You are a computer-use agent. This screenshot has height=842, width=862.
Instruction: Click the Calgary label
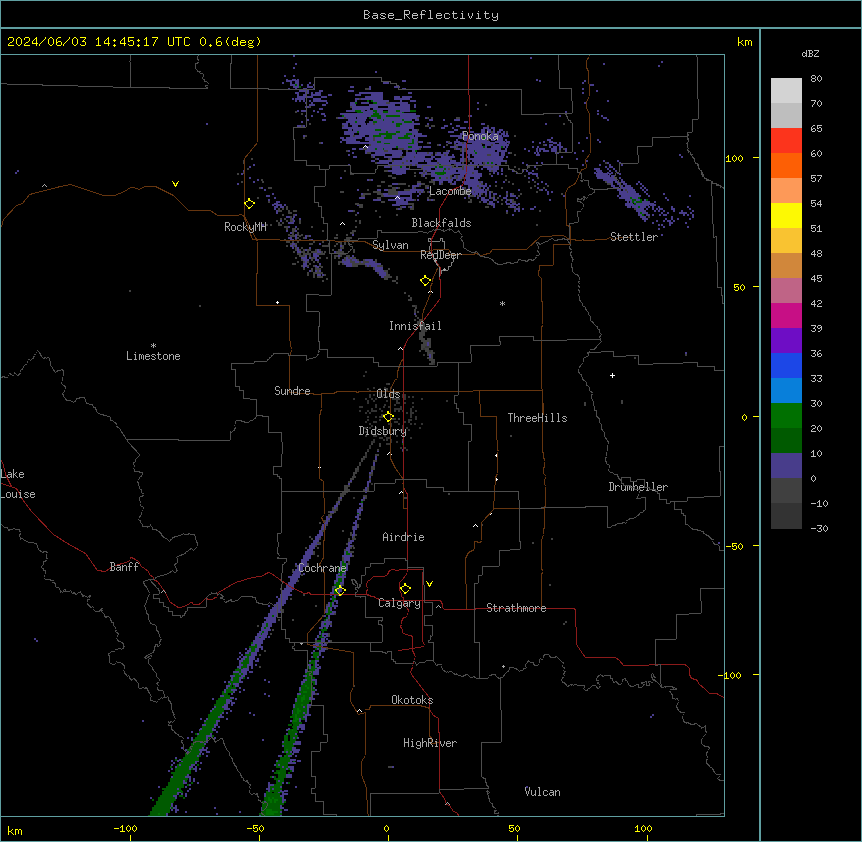coord(400,603)
